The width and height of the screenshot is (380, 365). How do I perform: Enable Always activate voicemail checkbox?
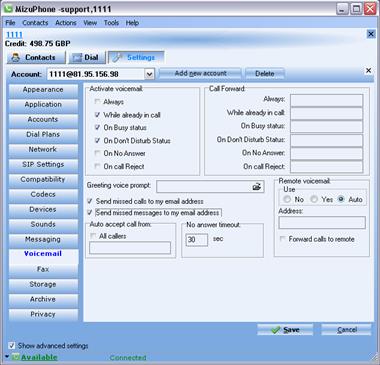[x=97, y=101]
